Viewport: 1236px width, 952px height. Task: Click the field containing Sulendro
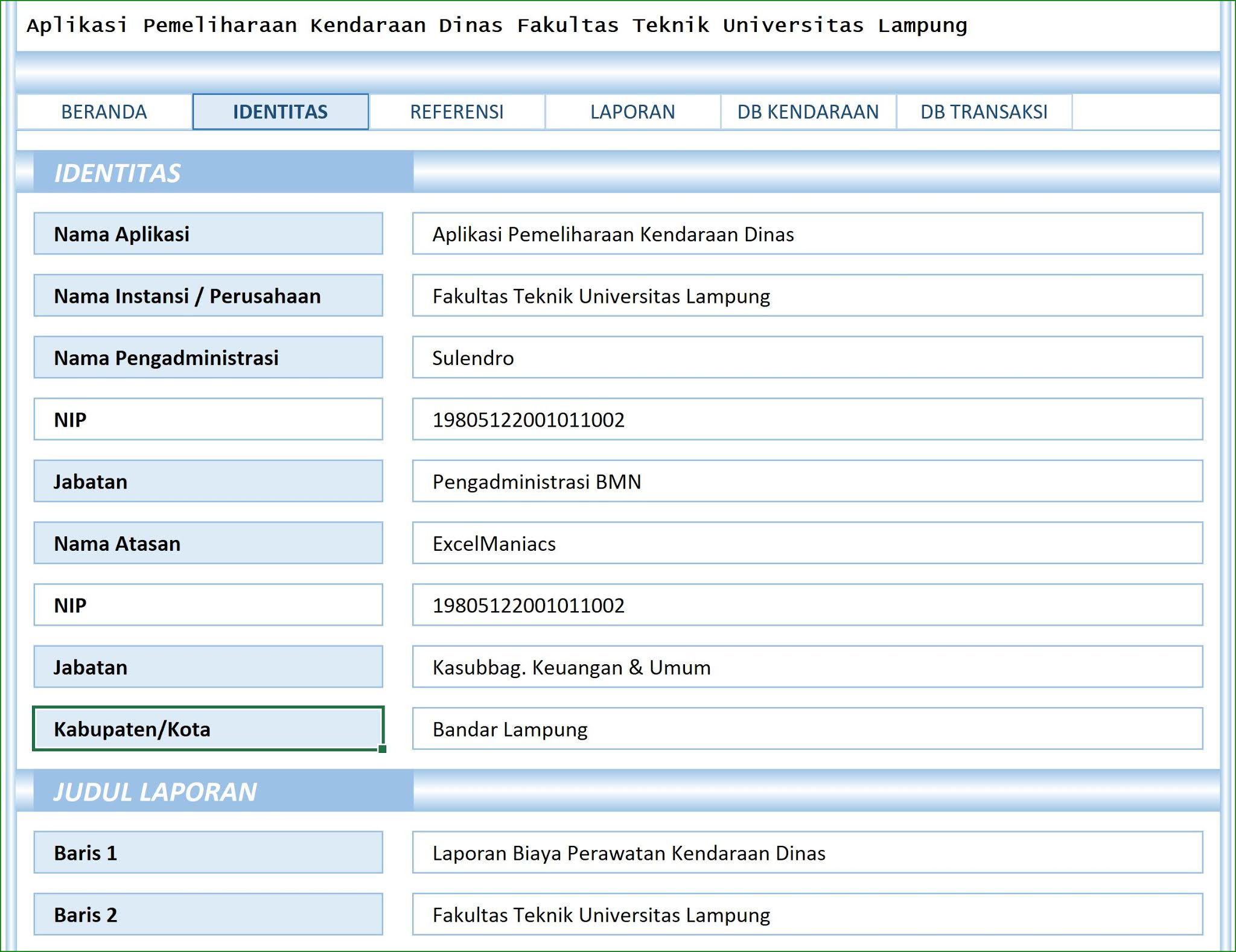[x=807, y=358]
